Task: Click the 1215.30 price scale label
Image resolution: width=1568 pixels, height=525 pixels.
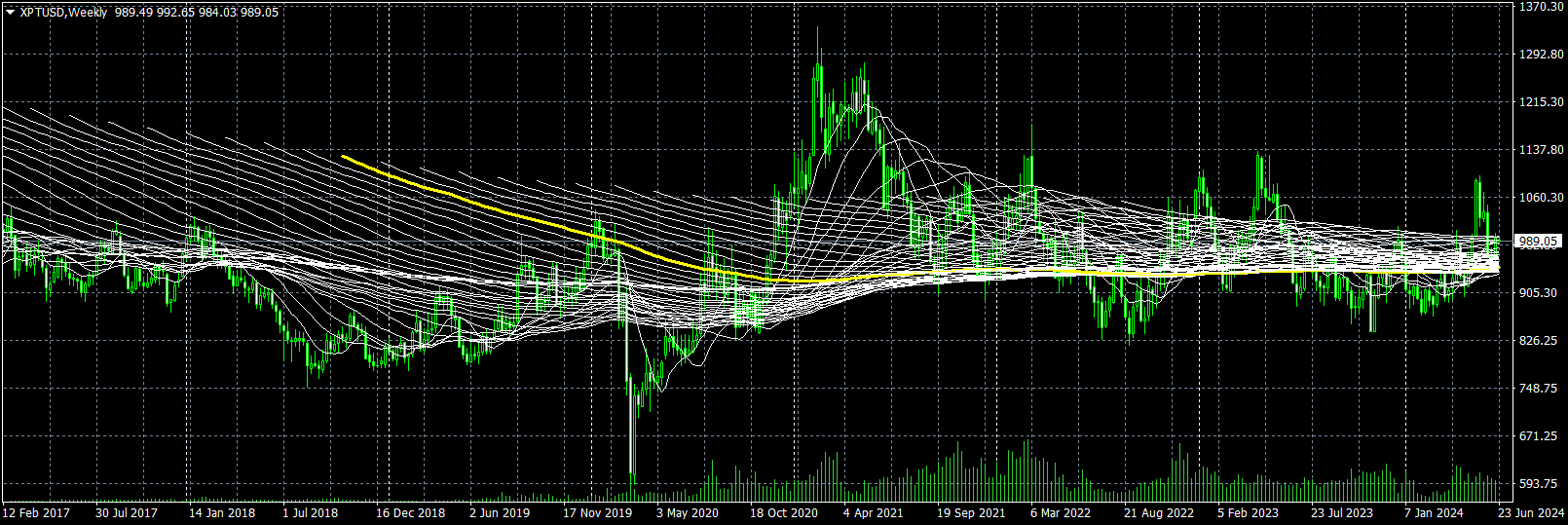Action: point(1541,102)
